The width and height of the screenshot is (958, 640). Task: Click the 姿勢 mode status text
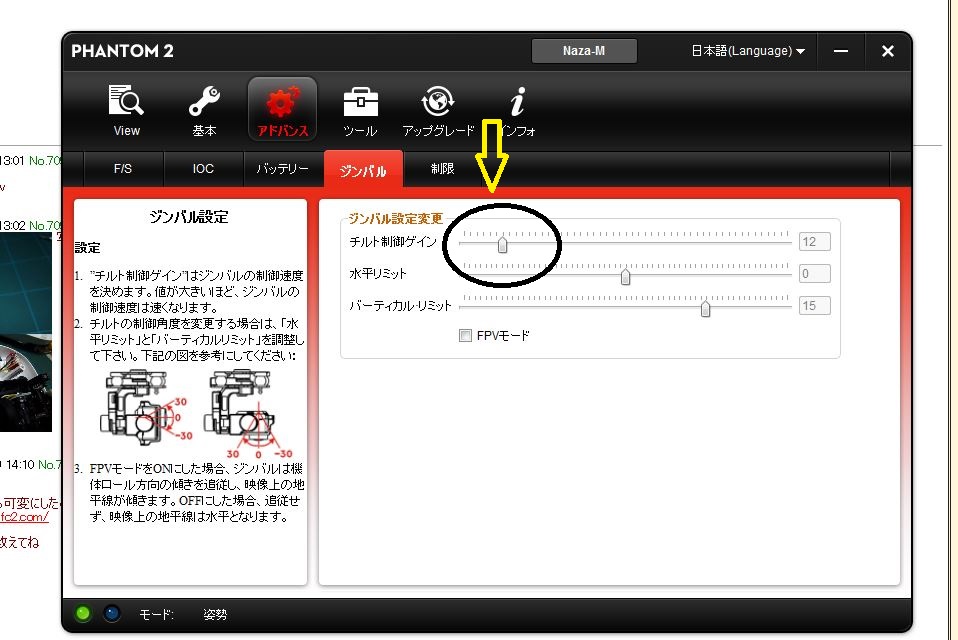click(x=215, y=614)
